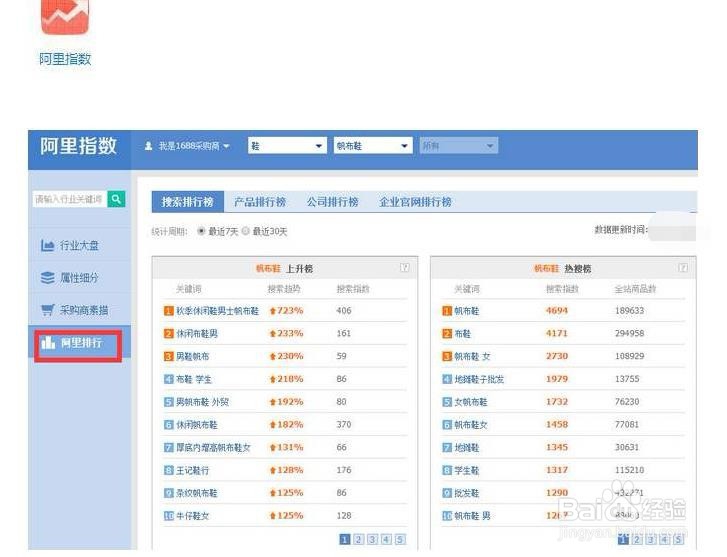The height and width of the screenshot is (557, 727).
Task: Click rank 3 badge beside 男鞋帆布
Action: click(x=169, y=356)
